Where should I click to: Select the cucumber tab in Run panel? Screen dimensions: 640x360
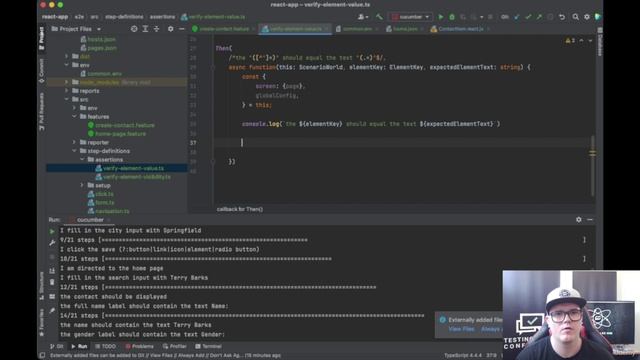tap(90, 220)
